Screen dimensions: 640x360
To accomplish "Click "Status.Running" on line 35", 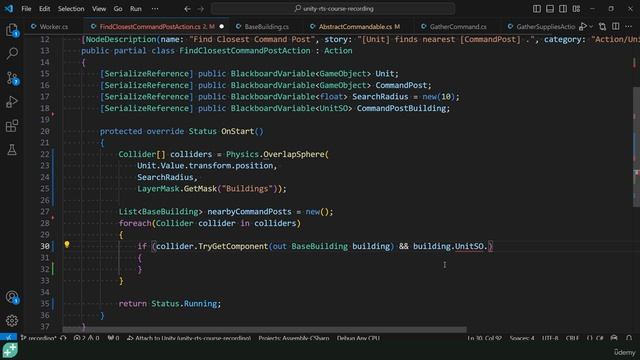I will click(184, 303).
